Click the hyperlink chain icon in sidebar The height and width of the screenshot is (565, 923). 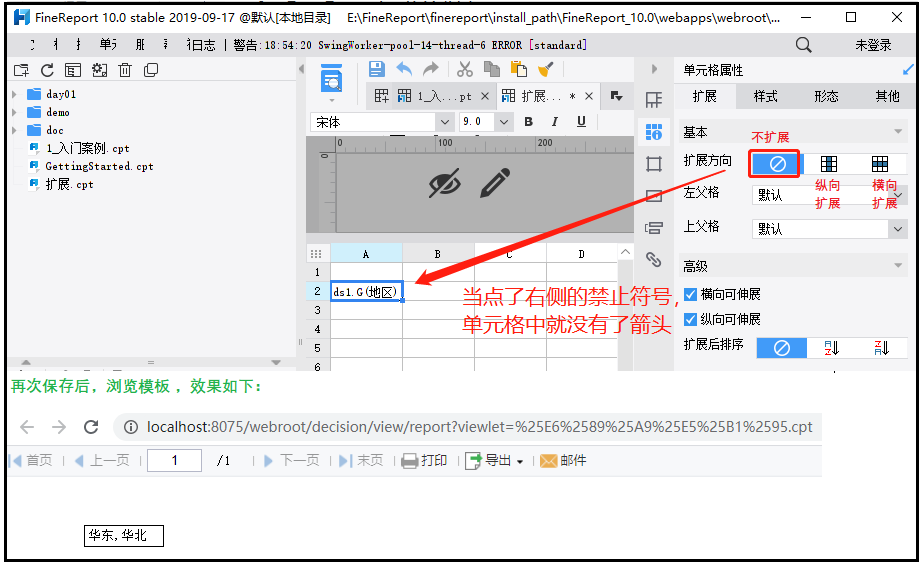[654, 260]
